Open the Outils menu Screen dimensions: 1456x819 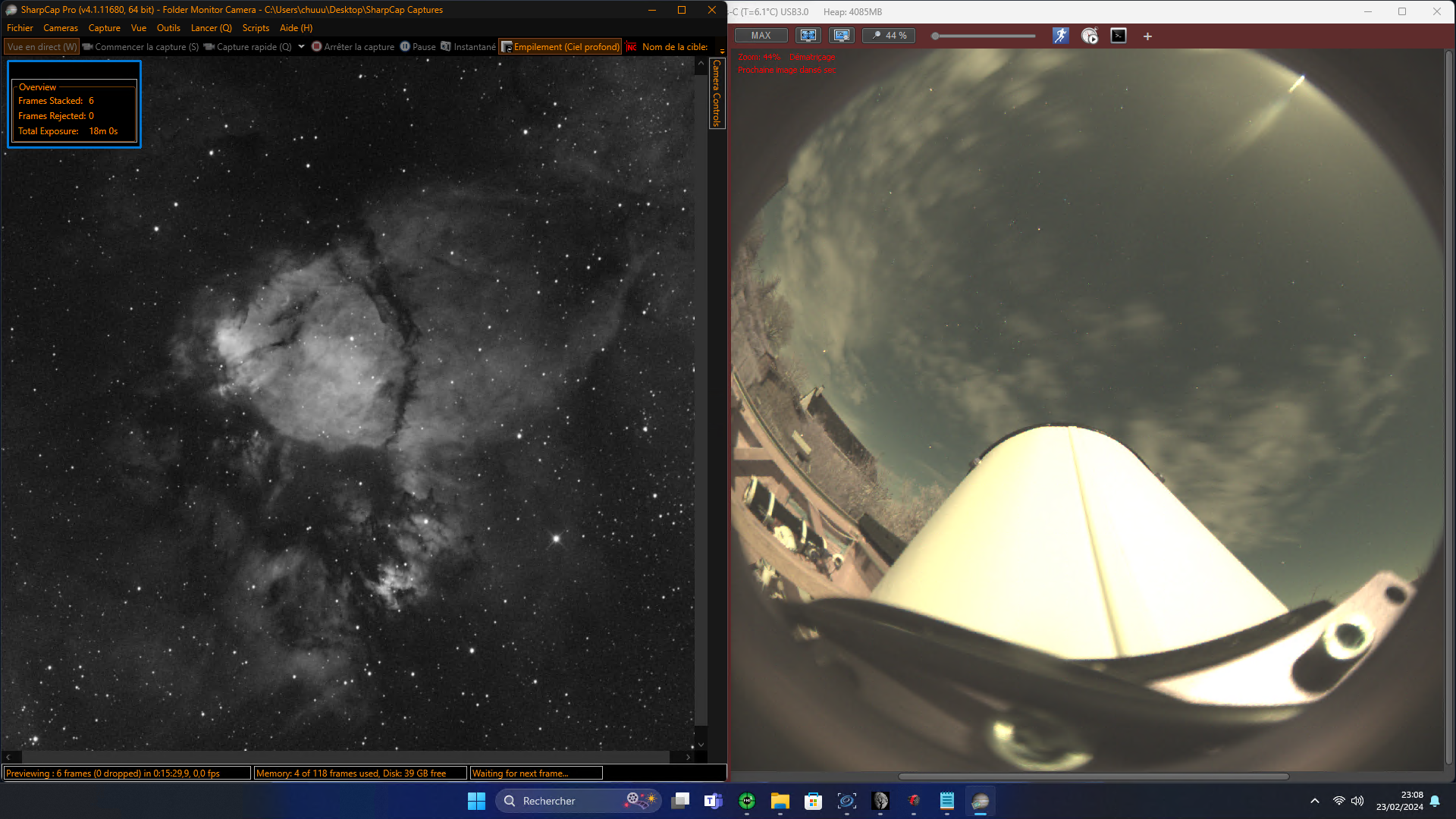168,28
